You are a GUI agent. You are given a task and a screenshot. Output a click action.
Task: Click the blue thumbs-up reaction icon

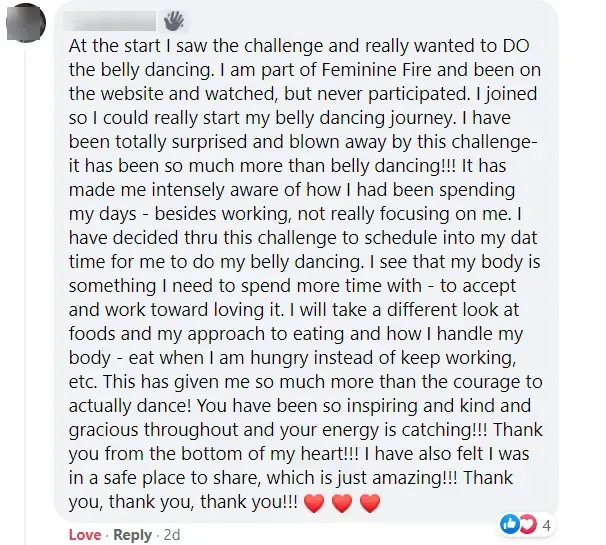(509, 524)
